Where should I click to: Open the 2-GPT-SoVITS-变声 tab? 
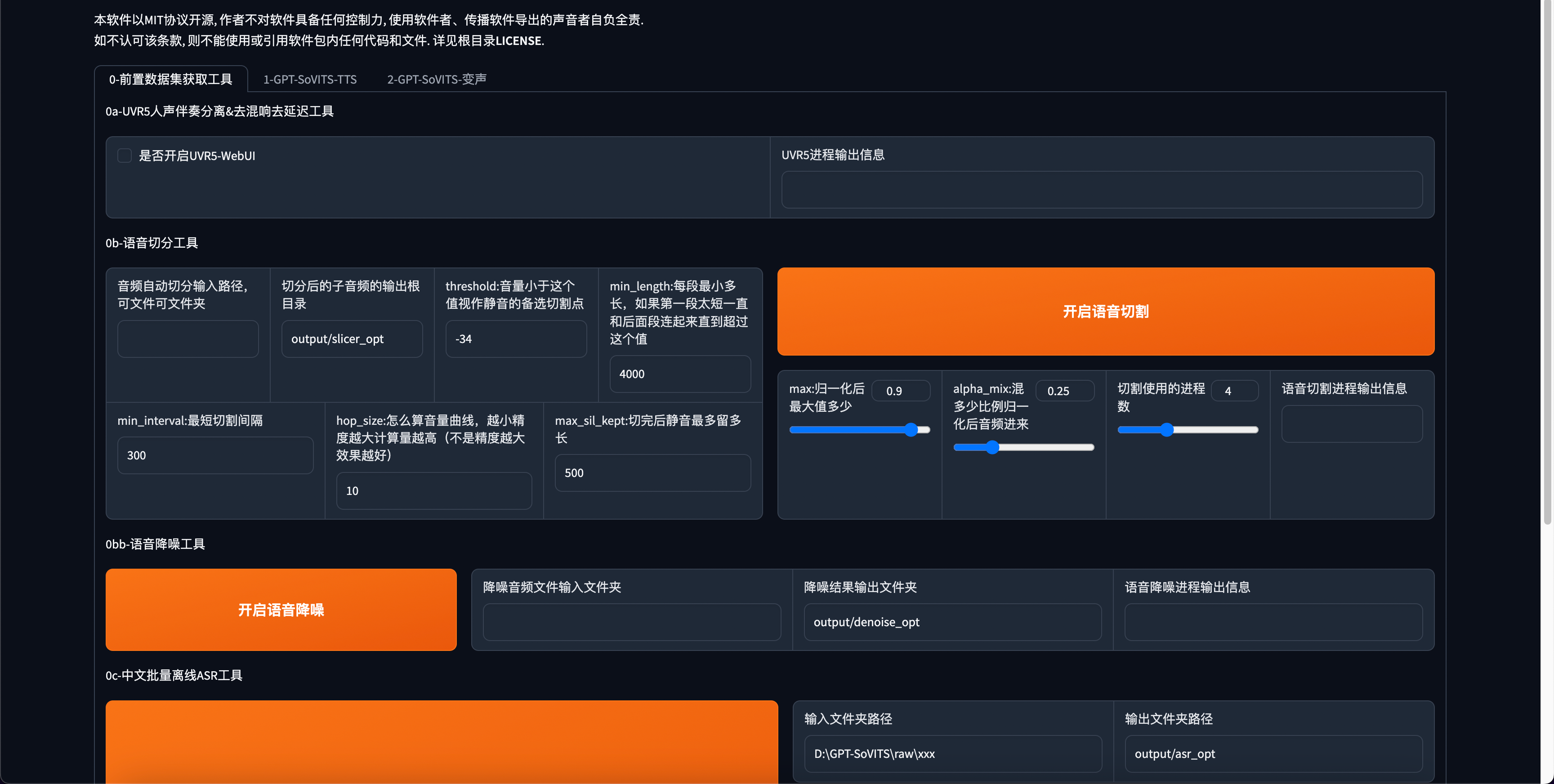[x=436, y=79]
